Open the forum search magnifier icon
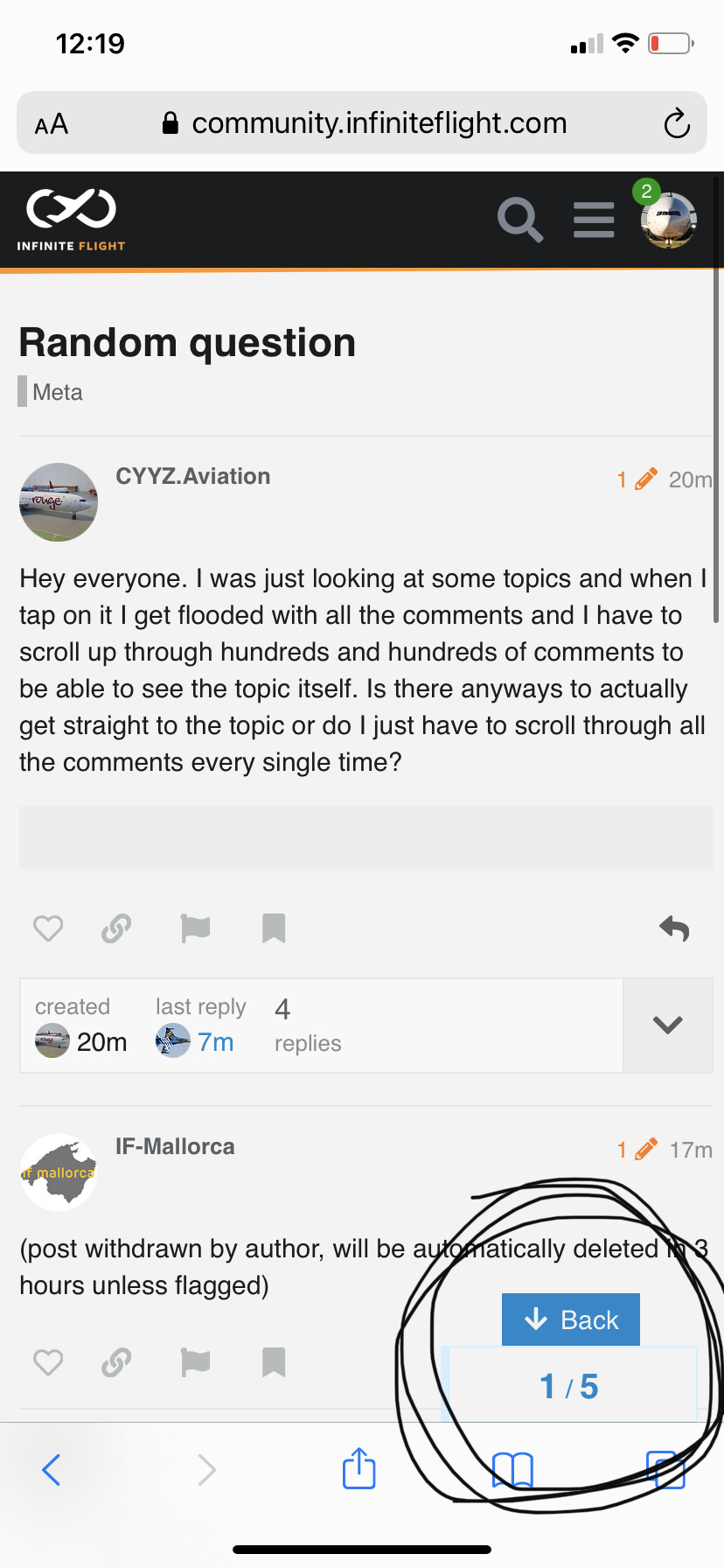Screen dimensions: 724x1568 (x=520, y=220)
